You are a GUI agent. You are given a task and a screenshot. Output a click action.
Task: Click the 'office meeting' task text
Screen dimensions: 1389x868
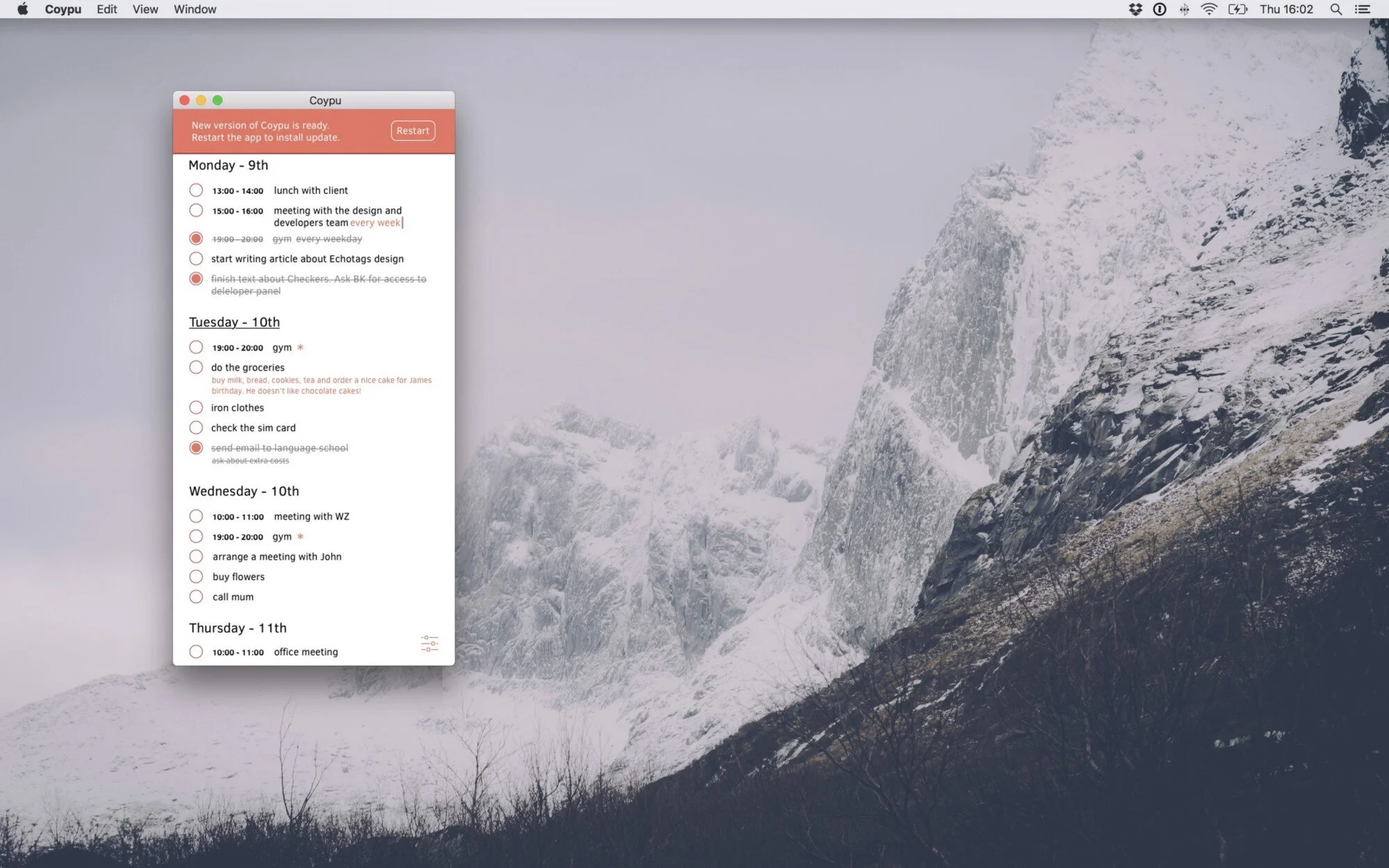coord(306,652)
